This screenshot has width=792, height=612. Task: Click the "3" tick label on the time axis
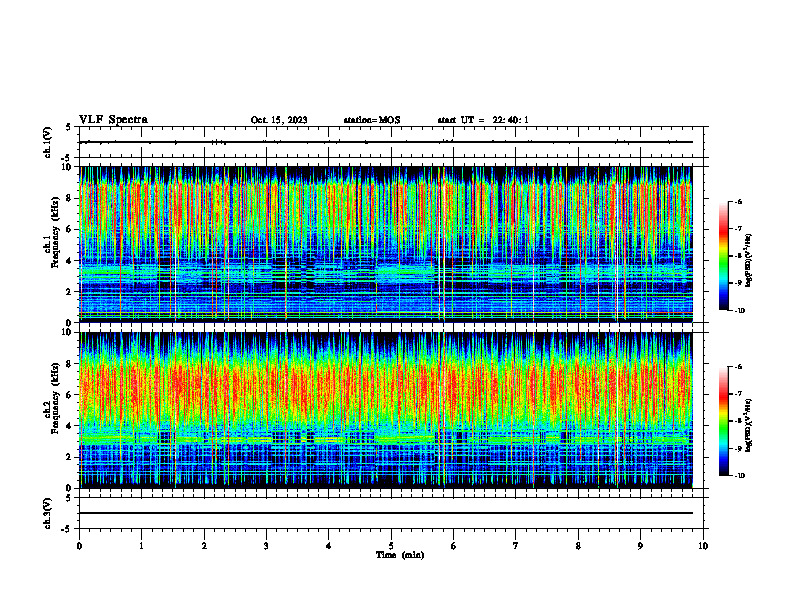(x=266, y=546)
